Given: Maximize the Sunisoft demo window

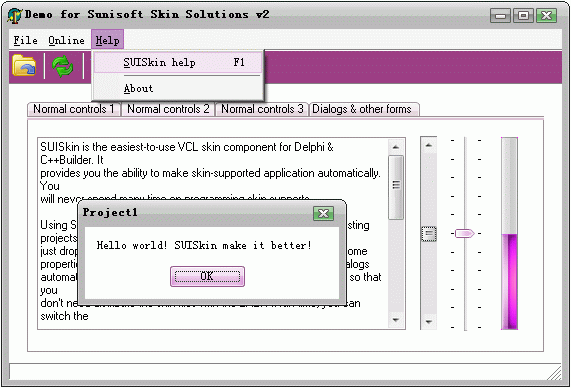Looking at the screenshot, I should click(524, 16).
